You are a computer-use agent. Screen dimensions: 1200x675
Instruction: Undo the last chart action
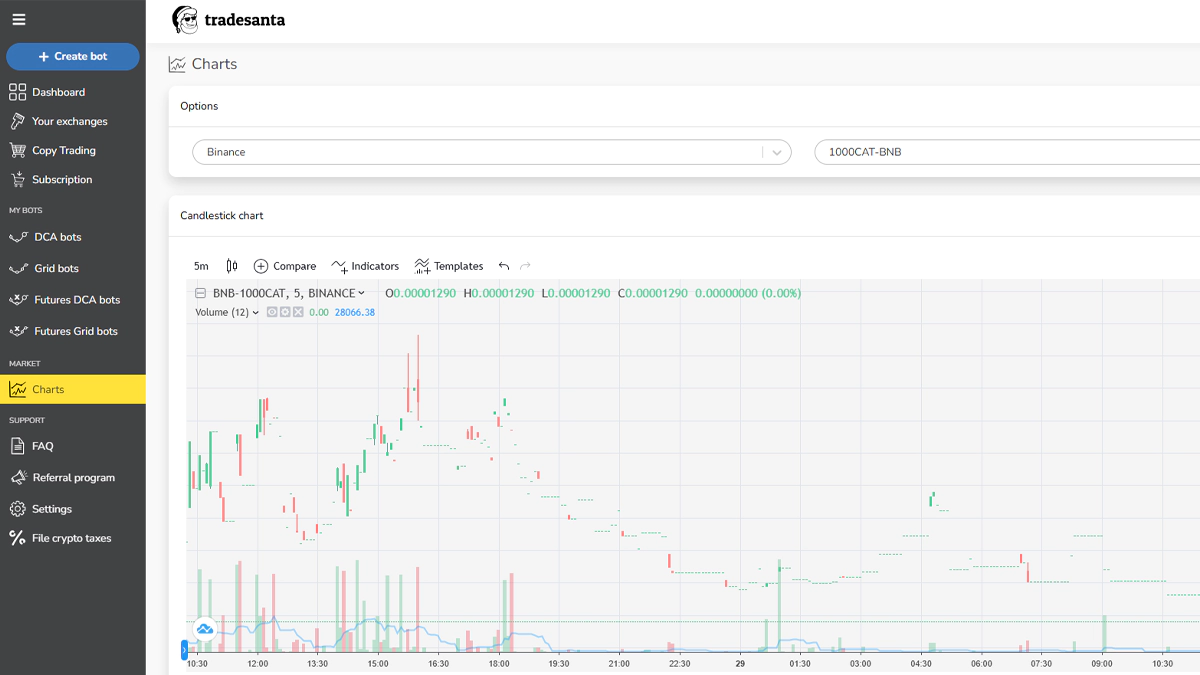coord(504,266)
